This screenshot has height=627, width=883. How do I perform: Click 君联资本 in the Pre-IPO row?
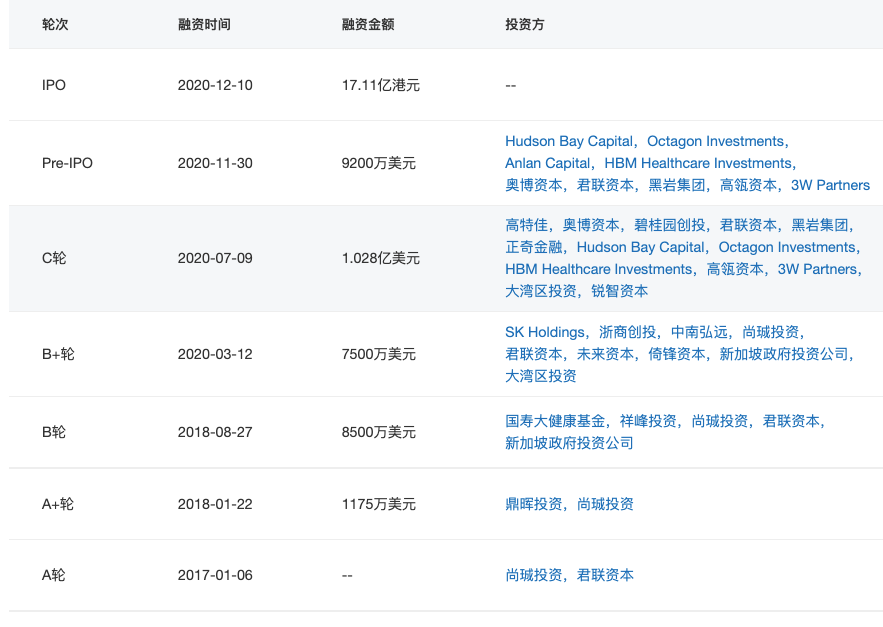(605, 185)
